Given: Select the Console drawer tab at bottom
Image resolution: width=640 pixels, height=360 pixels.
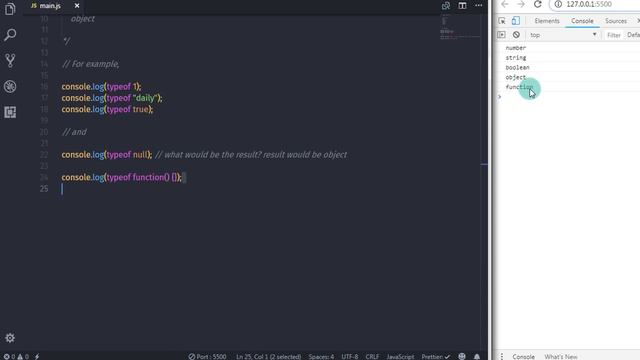Looking at the screenshot, I should 523,356.
